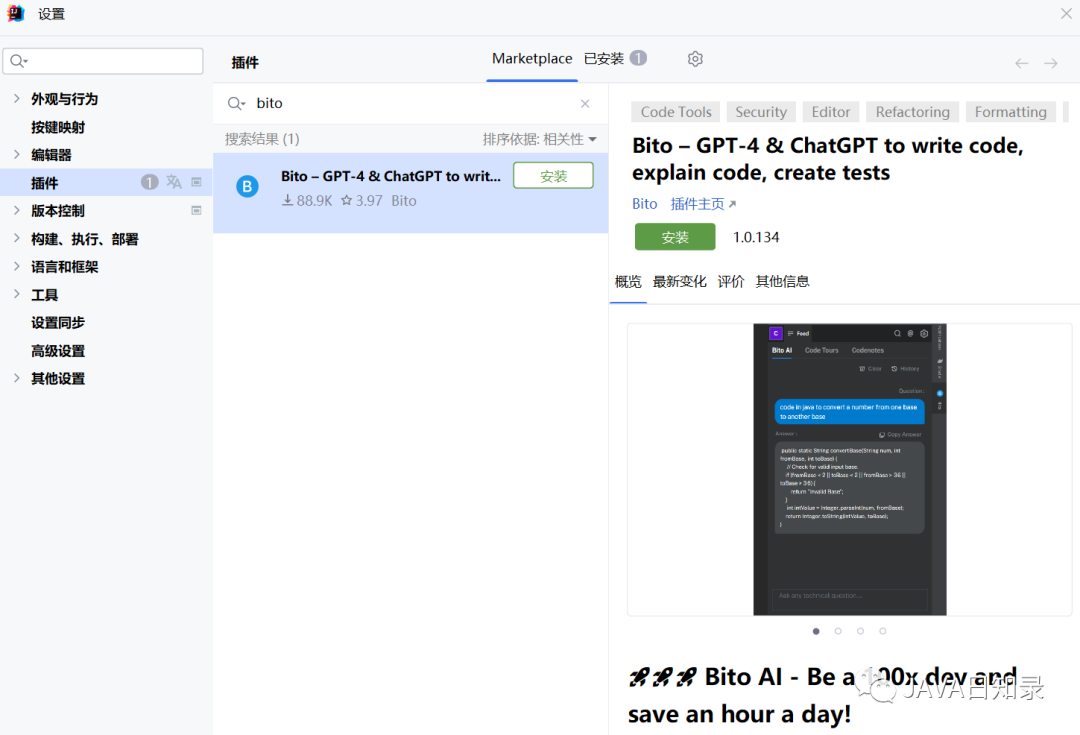The width and height of the screenshot is (1080, 735).
Task: Click the 搜索结果 (1) label
Action: coord(262,139)
